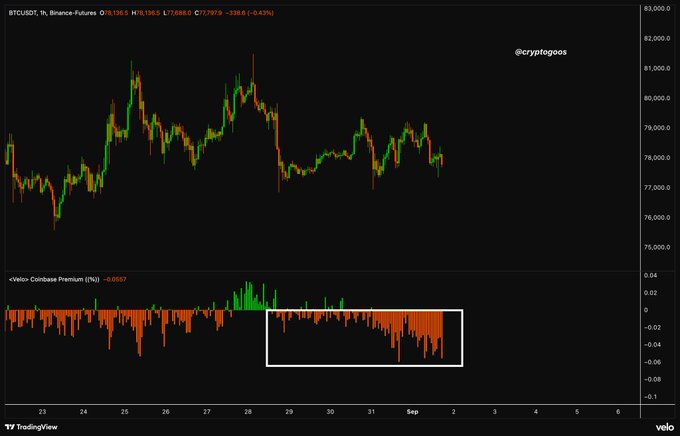
Task: Click the −0.06 premium axis label
Action: click(652, 362)
